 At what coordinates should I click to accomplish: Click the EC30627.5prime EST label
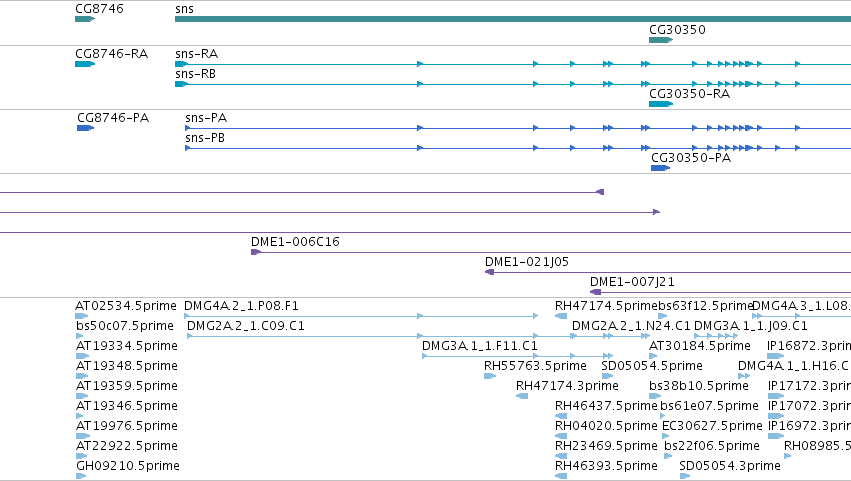tap(712, 426)
